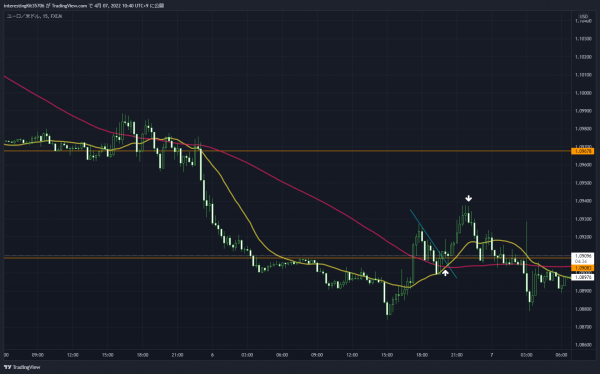The height and width of the screenshot is (374, 600).
Task: Click the USD currency label on price axis
Action: [x=583, y=16]
